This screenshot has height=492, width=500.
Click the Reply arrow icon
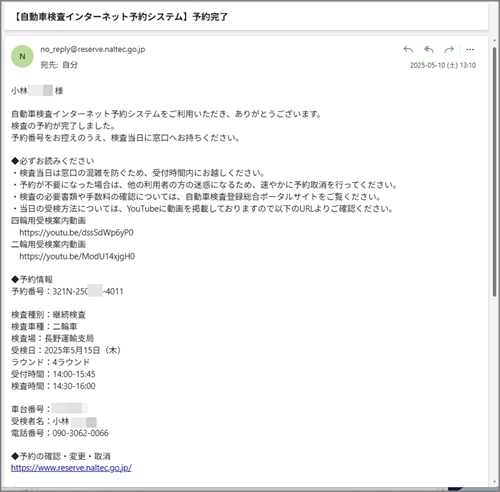click(x=408, y=50)
